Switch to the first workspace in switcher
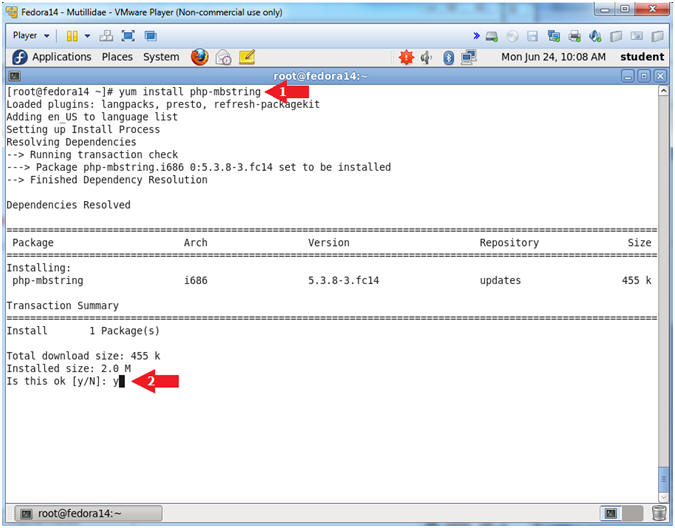 pyautogui.click(x=611, y=513)
